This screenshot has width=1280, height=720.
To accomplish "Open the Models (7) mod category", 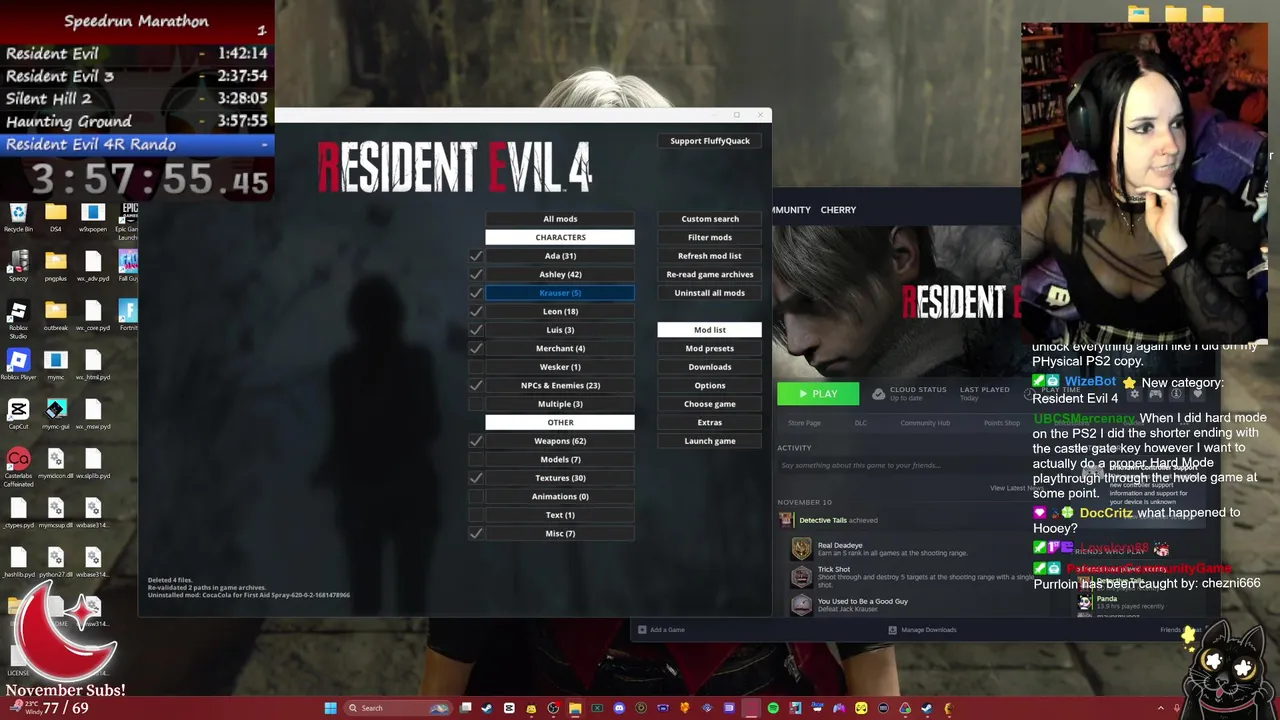I will pyautogui.click(x=560, y=459).
